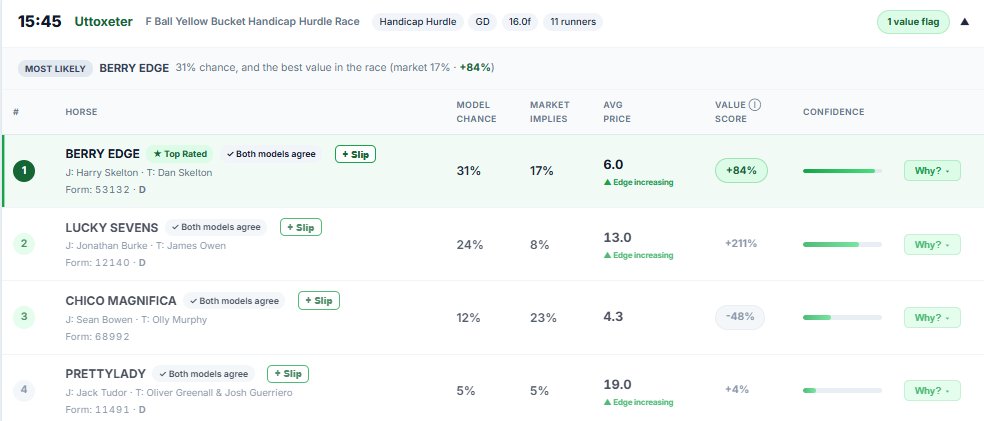The height and width of the screenshot is (421, 984).
Task: Add PRETTYLADY to slip
Action: pyautogui.click(x=288, y=374)
